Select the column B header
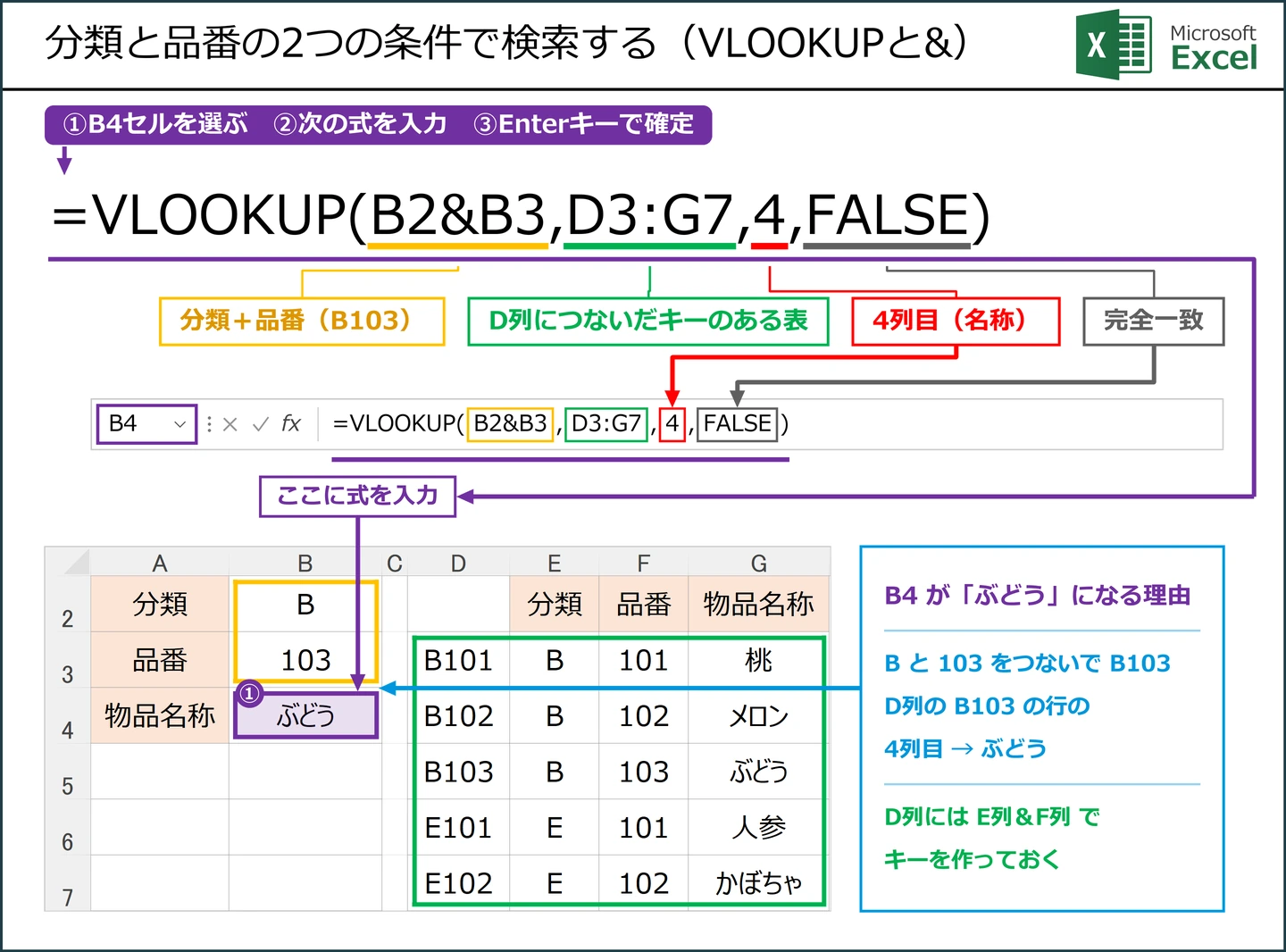The width and height of the screenshot is (1286, 952). [x=305, y=563]
